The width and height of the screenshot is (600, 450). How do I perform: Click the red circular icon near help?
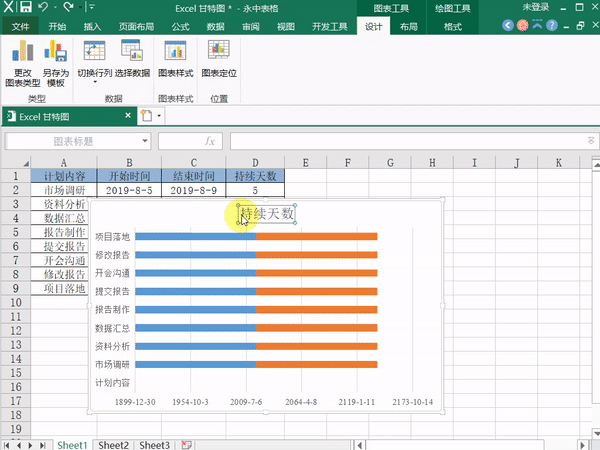click(522, 26)
